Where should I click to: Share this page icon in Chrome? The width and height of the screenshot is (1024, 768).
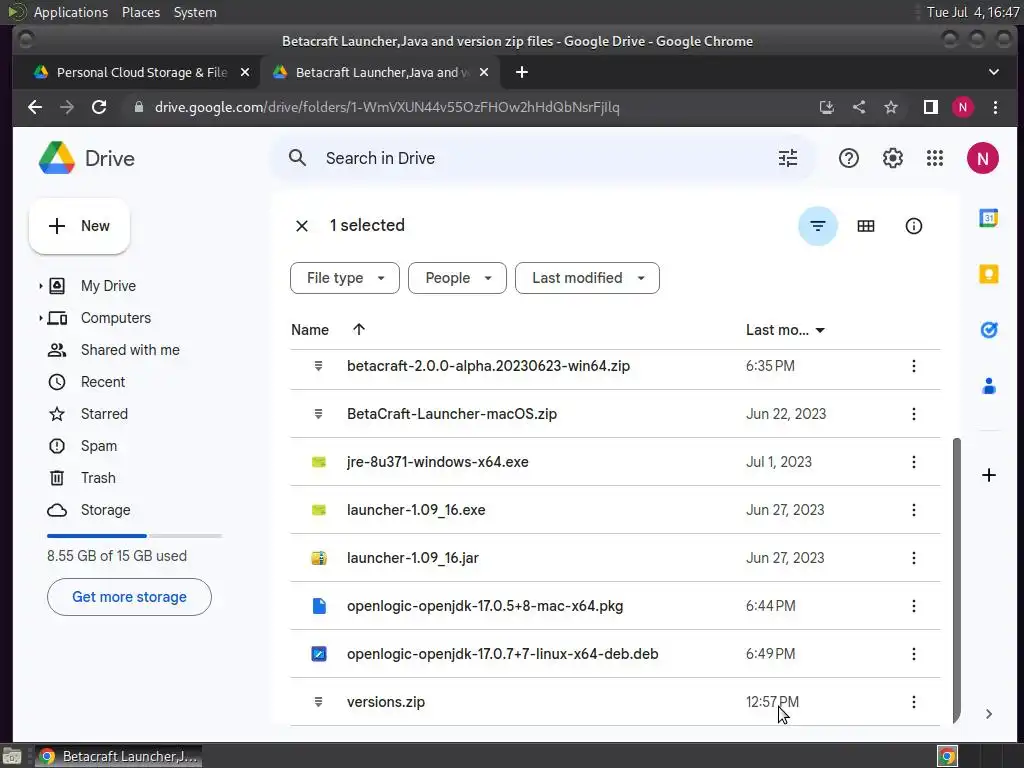click(x=859, y=107)
